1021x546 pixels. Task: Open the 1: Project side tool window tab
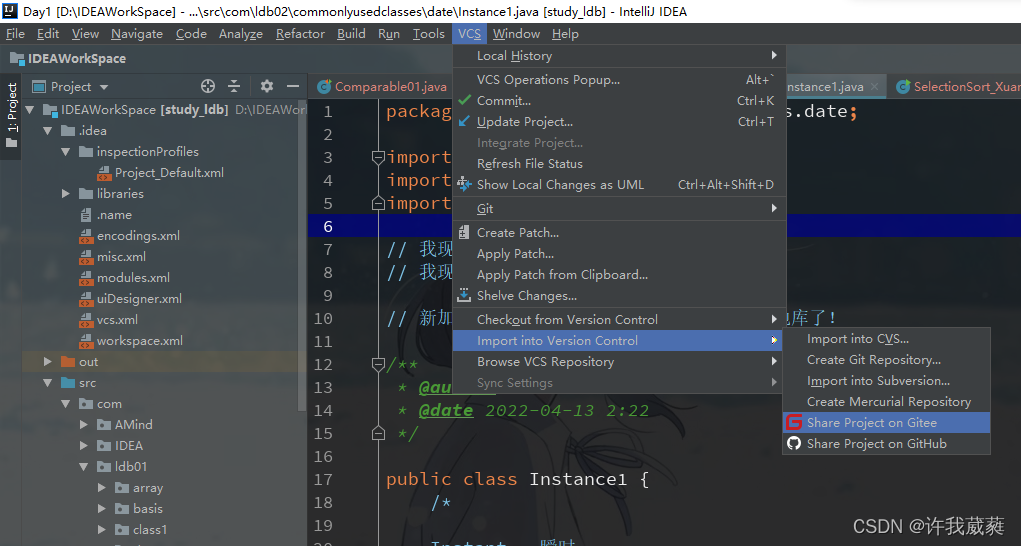pyautogui.click(x=12, y=115)
